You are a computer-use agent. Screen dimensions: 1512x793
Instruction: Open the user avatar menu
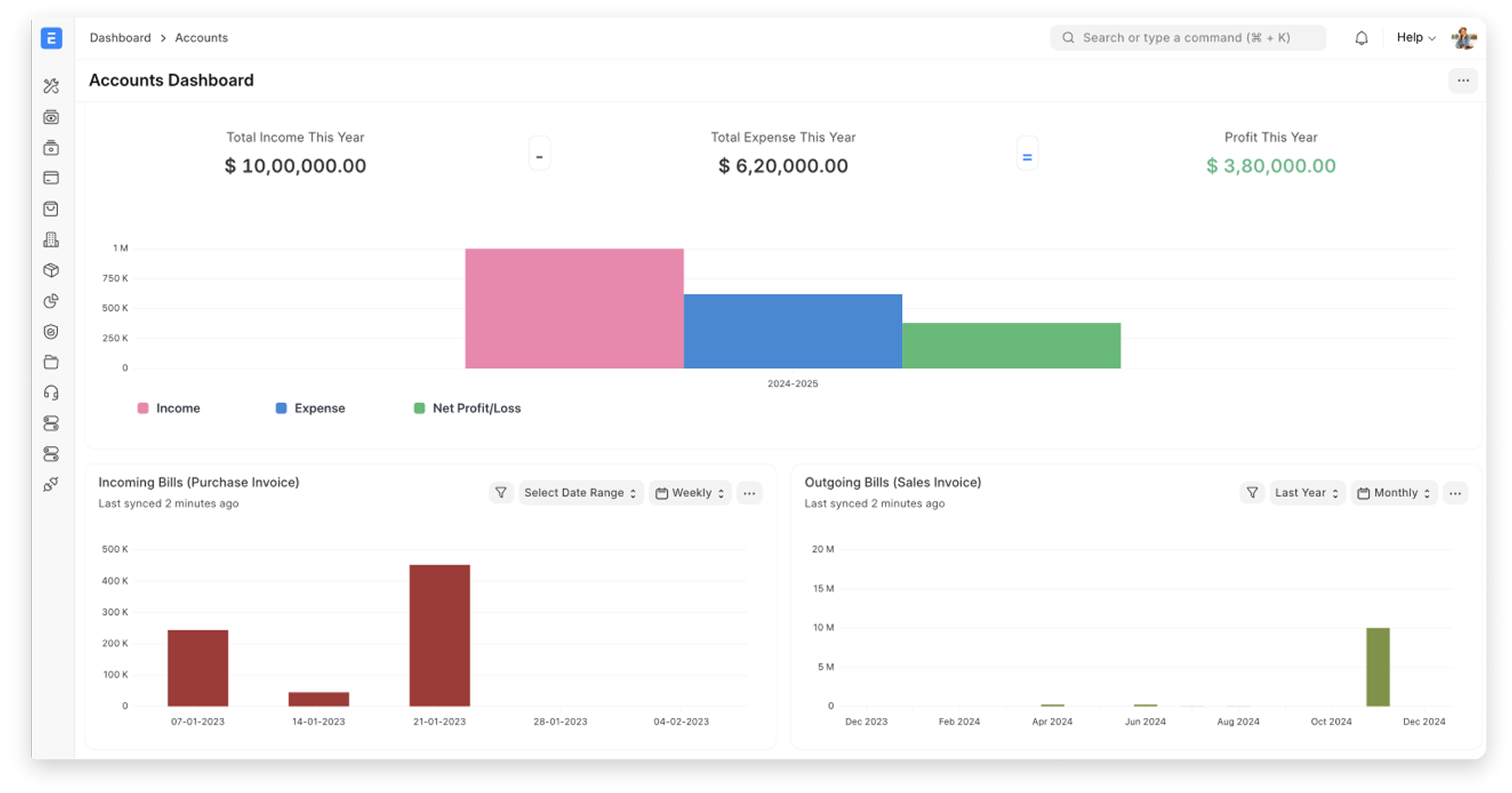pos(1463,38)
